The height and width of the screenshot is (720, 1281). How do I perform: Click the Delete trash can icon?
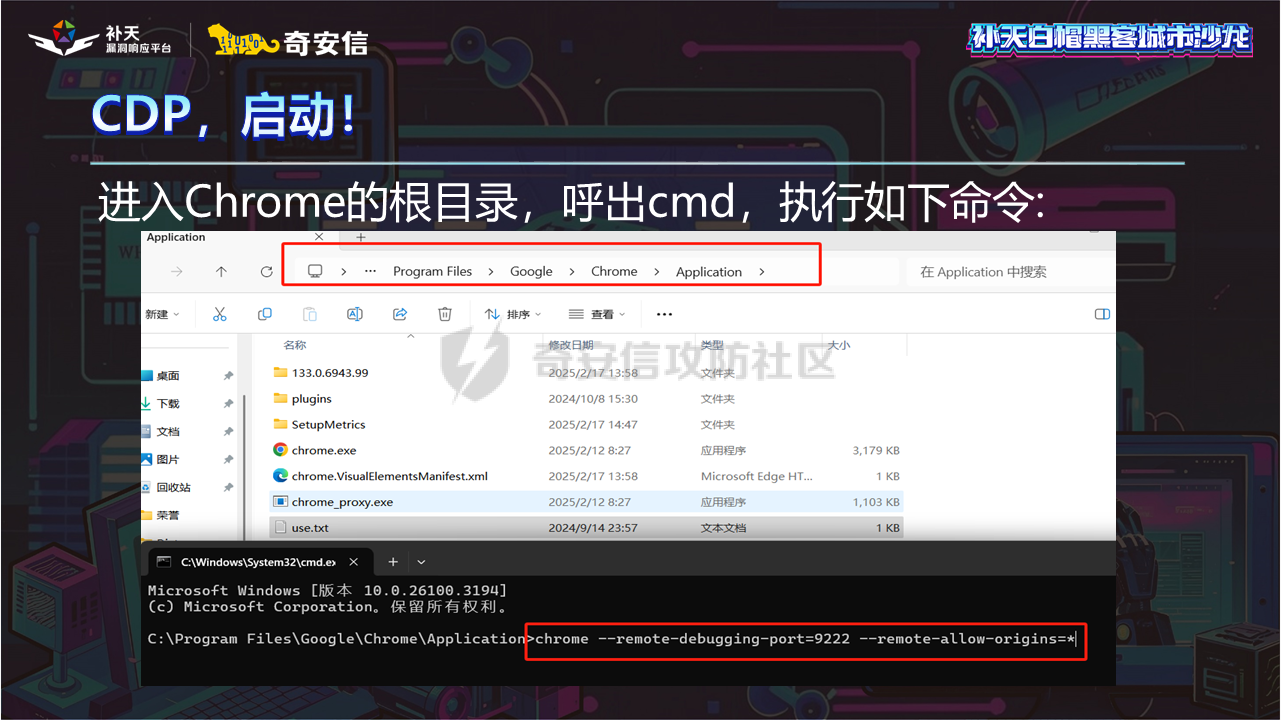tap(445, 314)
